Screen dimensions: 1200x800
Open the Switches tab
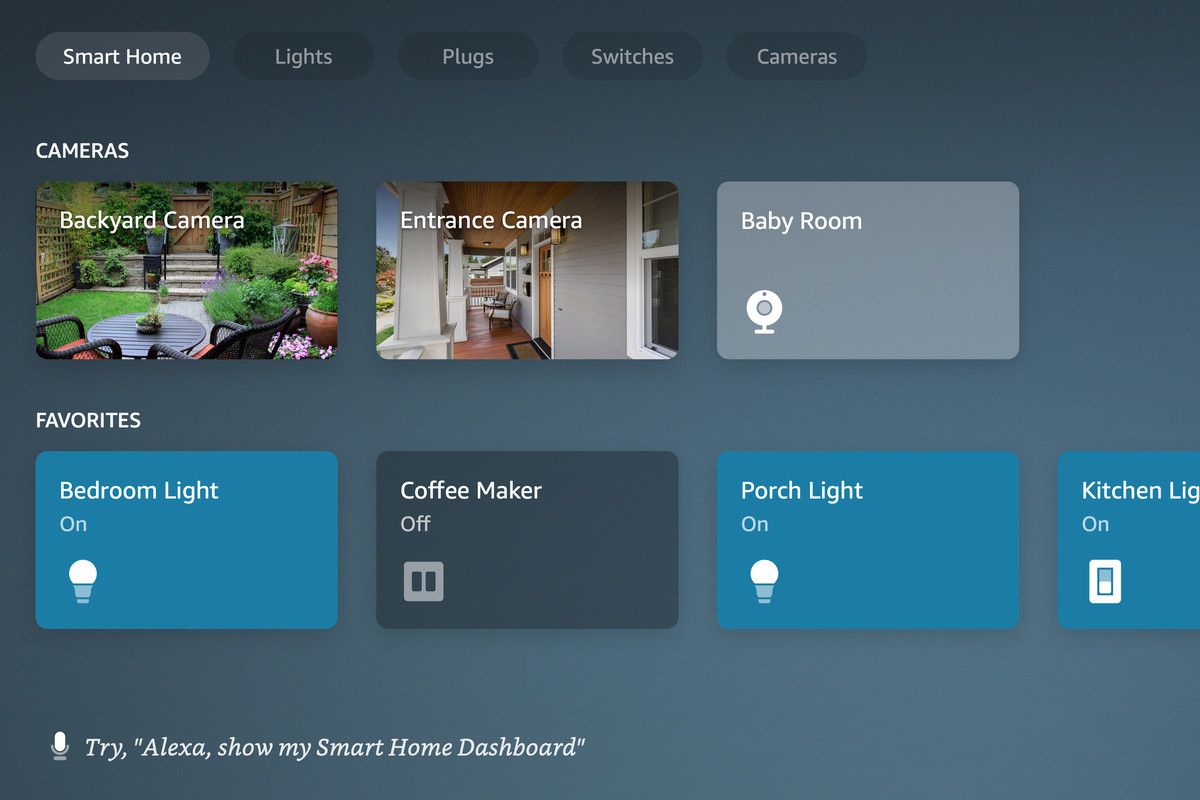632,56
